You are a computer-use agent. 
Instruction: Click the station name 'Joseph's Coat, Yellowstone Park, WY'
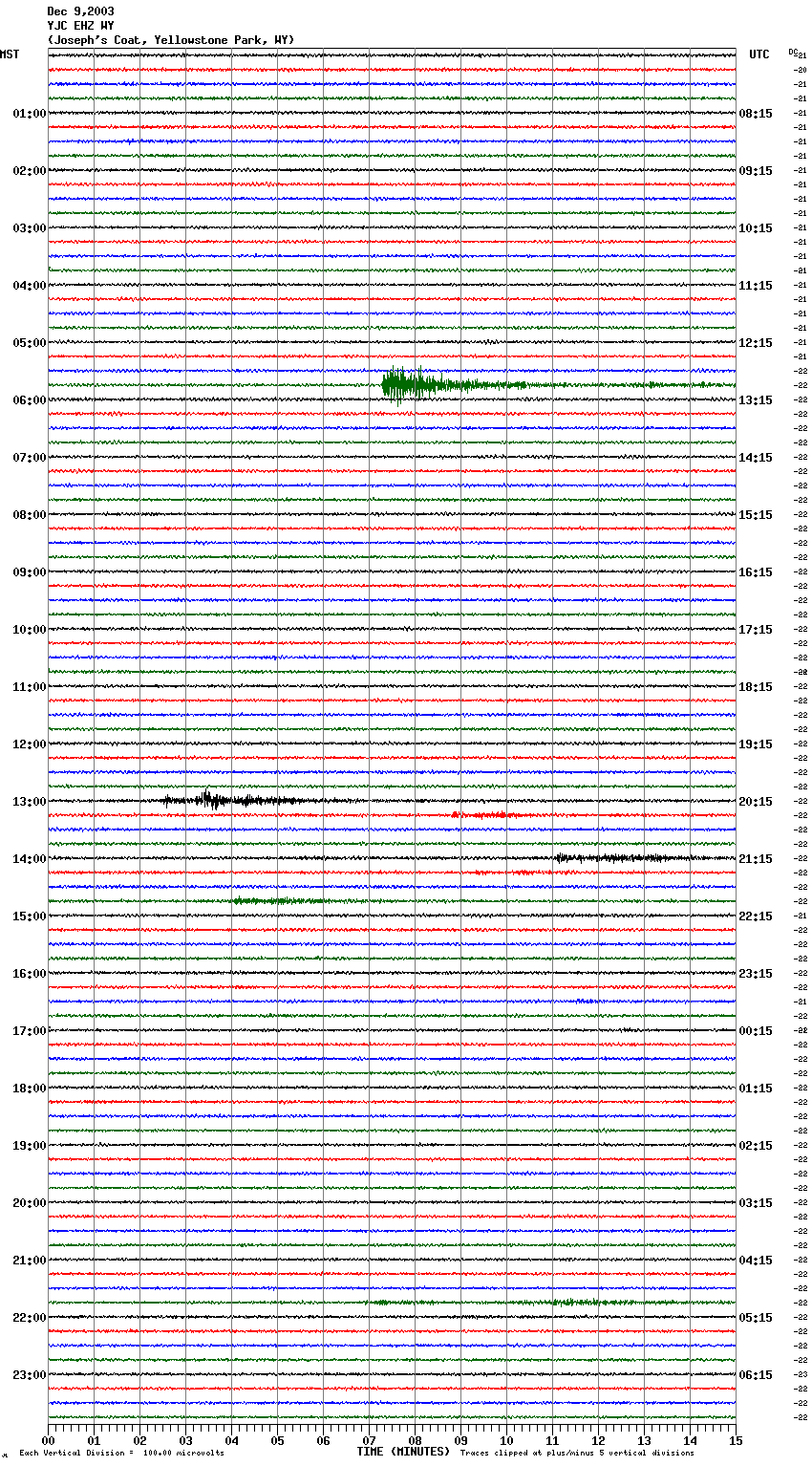(x=171, y=40)
